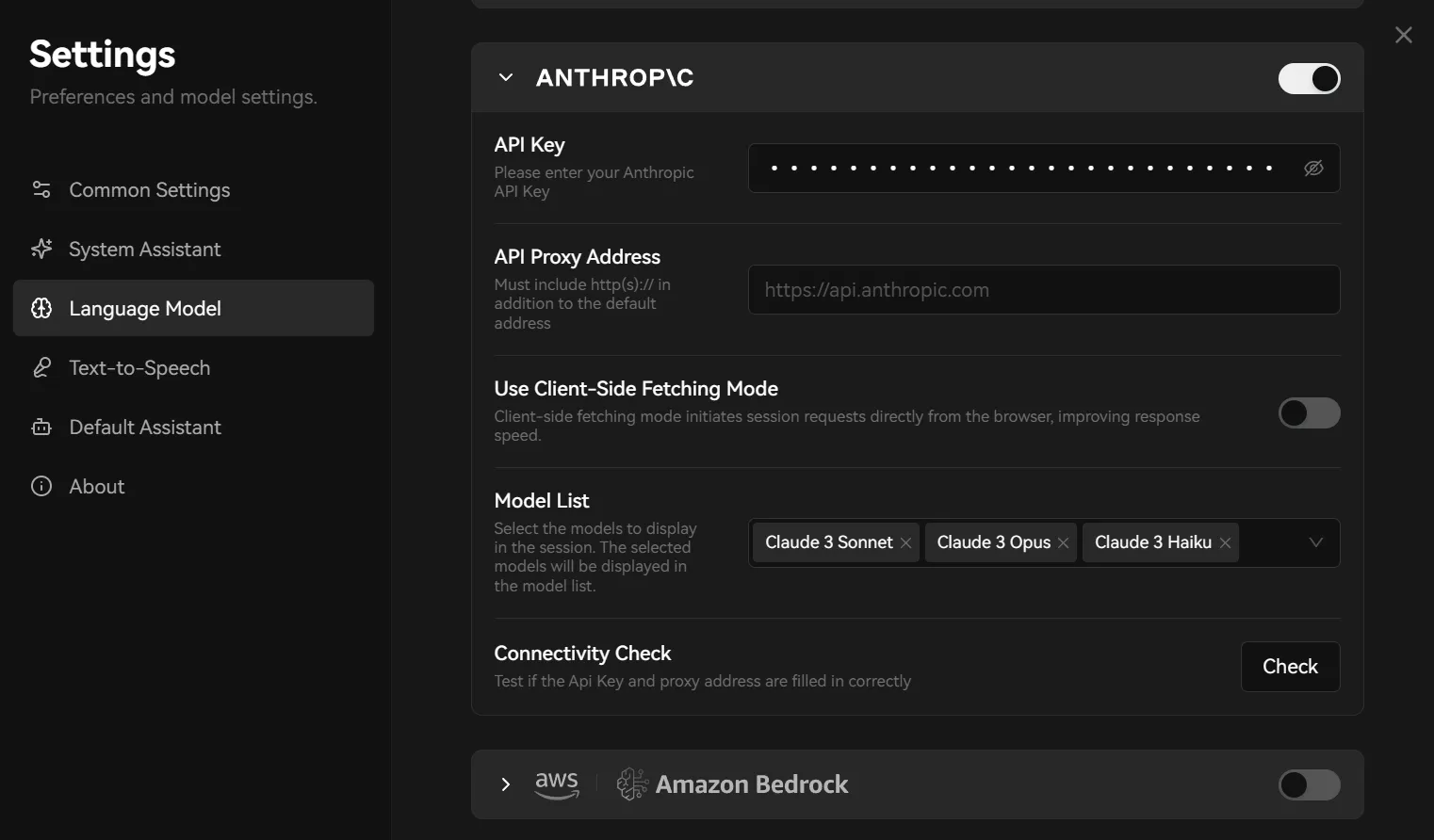Open Default Assistant via its robot icon
This screenshot has height=840, width=1434.
pos(41,427)
